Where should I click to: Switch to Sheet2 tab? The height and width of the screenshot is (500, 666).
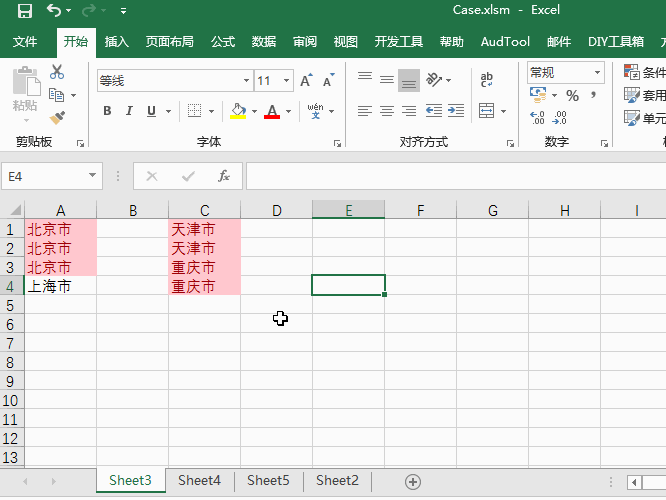pyautogui.click(x=337, y=480)
